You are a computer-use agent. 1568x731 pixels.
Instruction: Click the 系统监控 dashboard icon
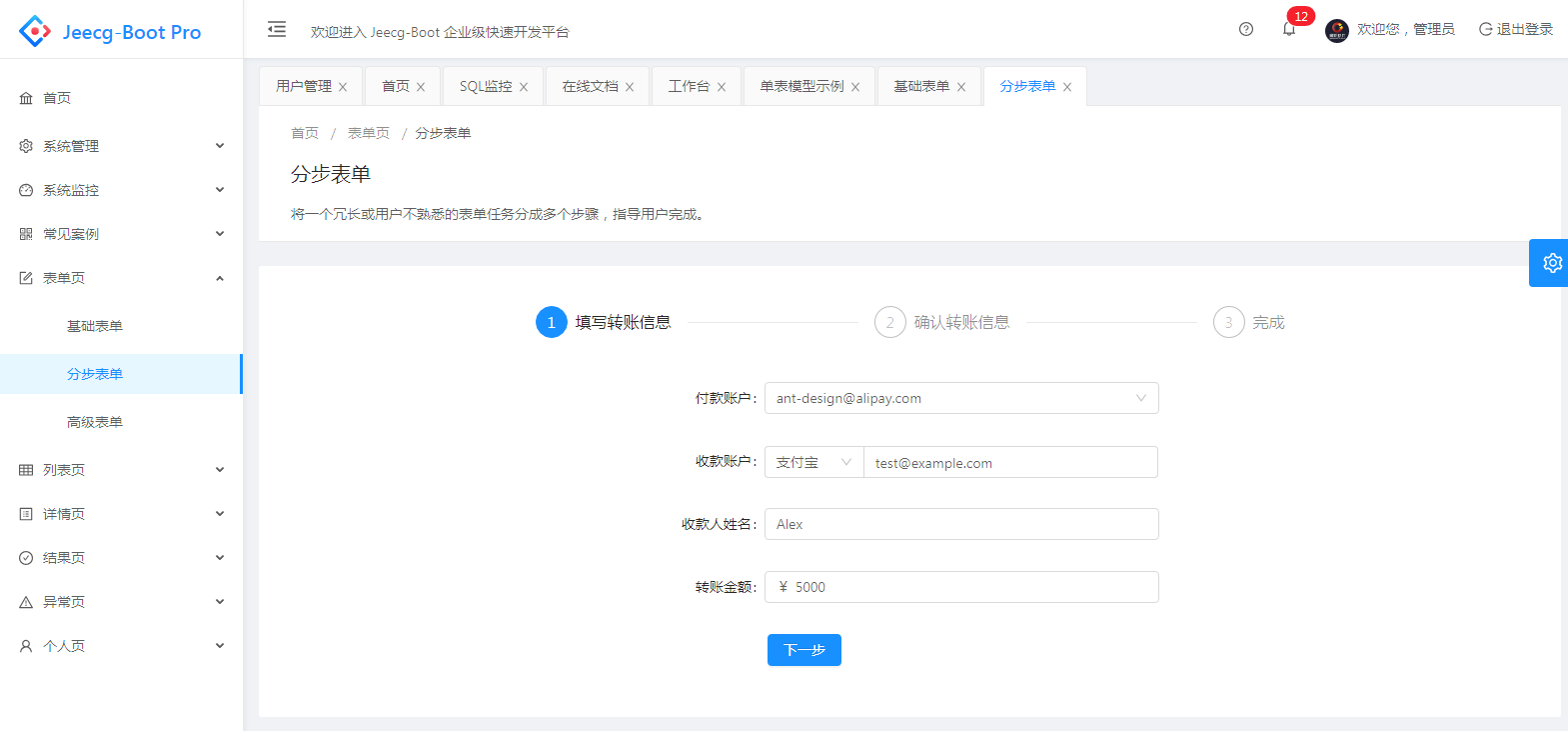click(x=26, y=190)
